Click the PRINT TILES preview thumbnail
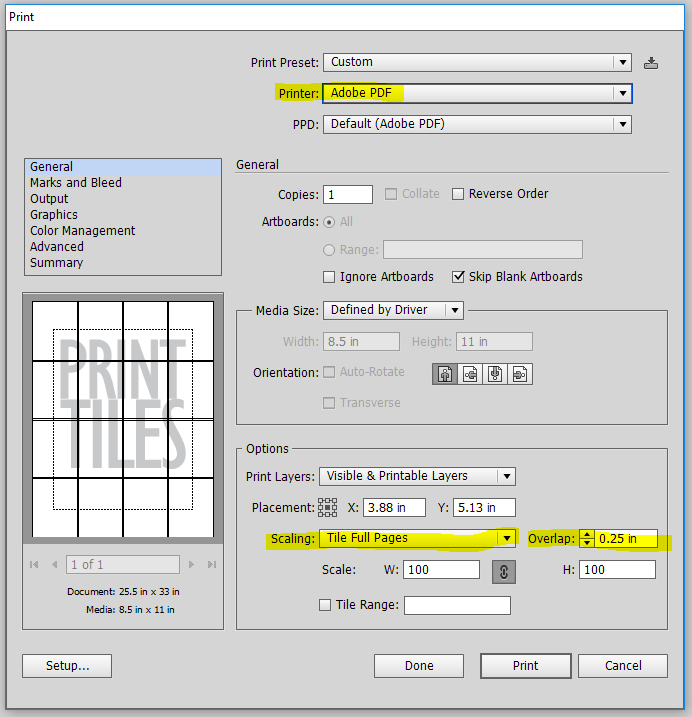692x717 pixels. [x=123, y=419]
